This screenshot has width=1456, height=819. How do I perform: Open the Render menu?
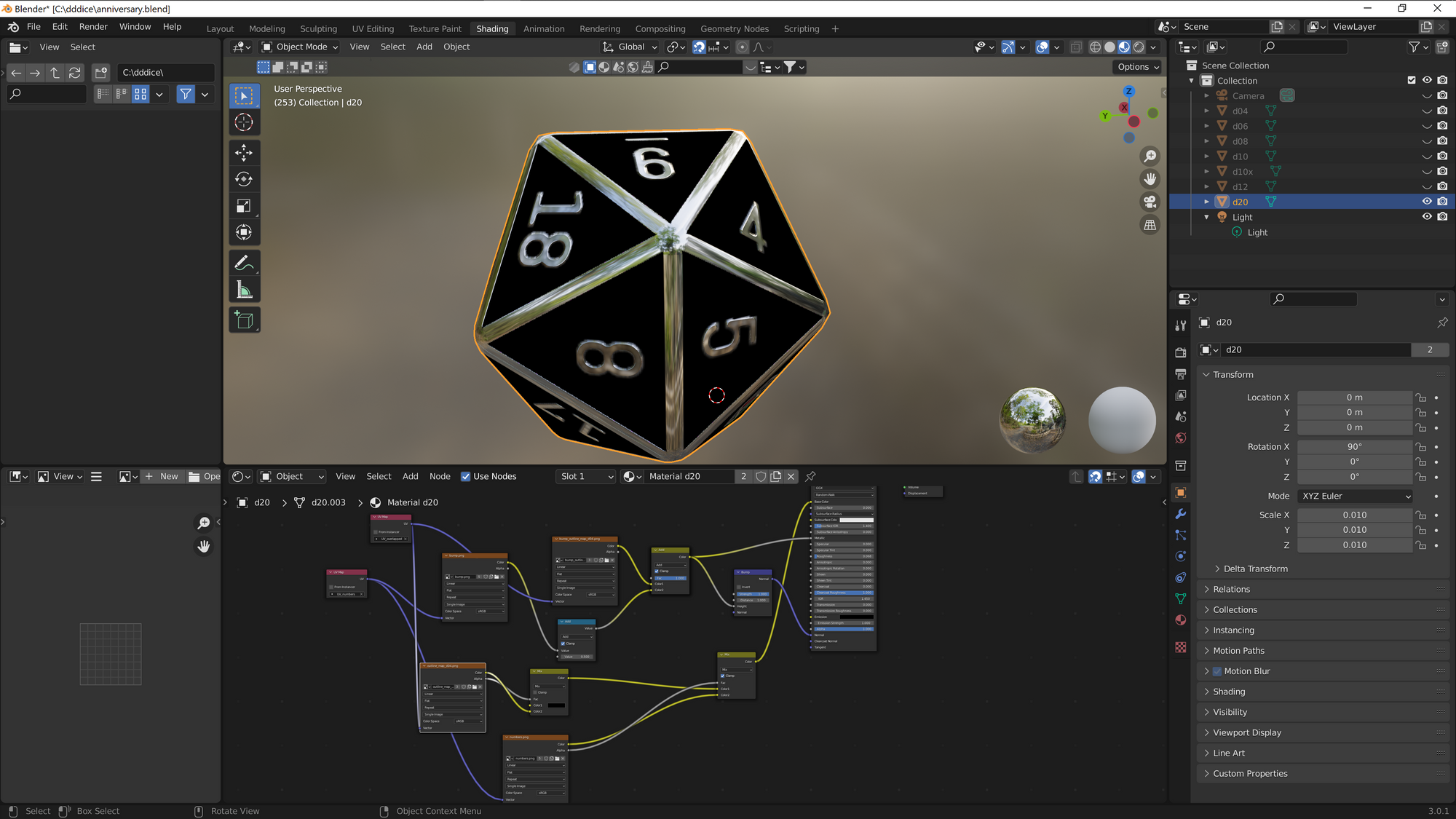pyautogui.click(x=93, y=26)
